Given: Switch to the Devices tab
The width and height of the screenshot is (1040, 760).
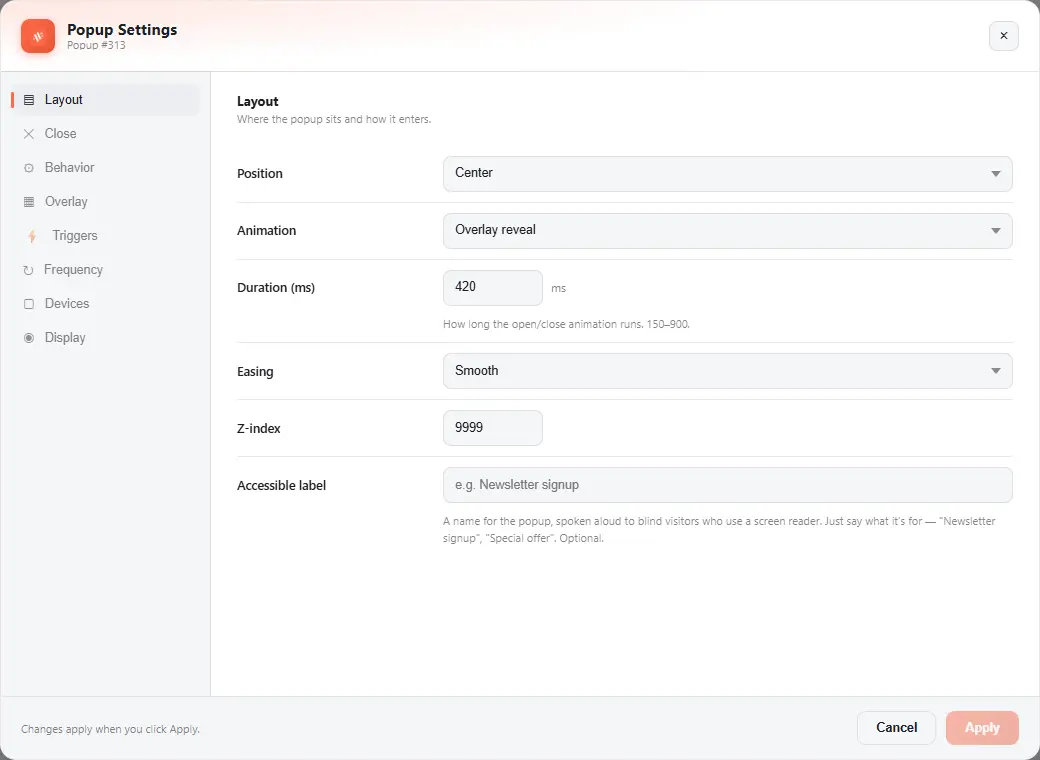Looking at the screenshot, I should click(x=105, y=304).
